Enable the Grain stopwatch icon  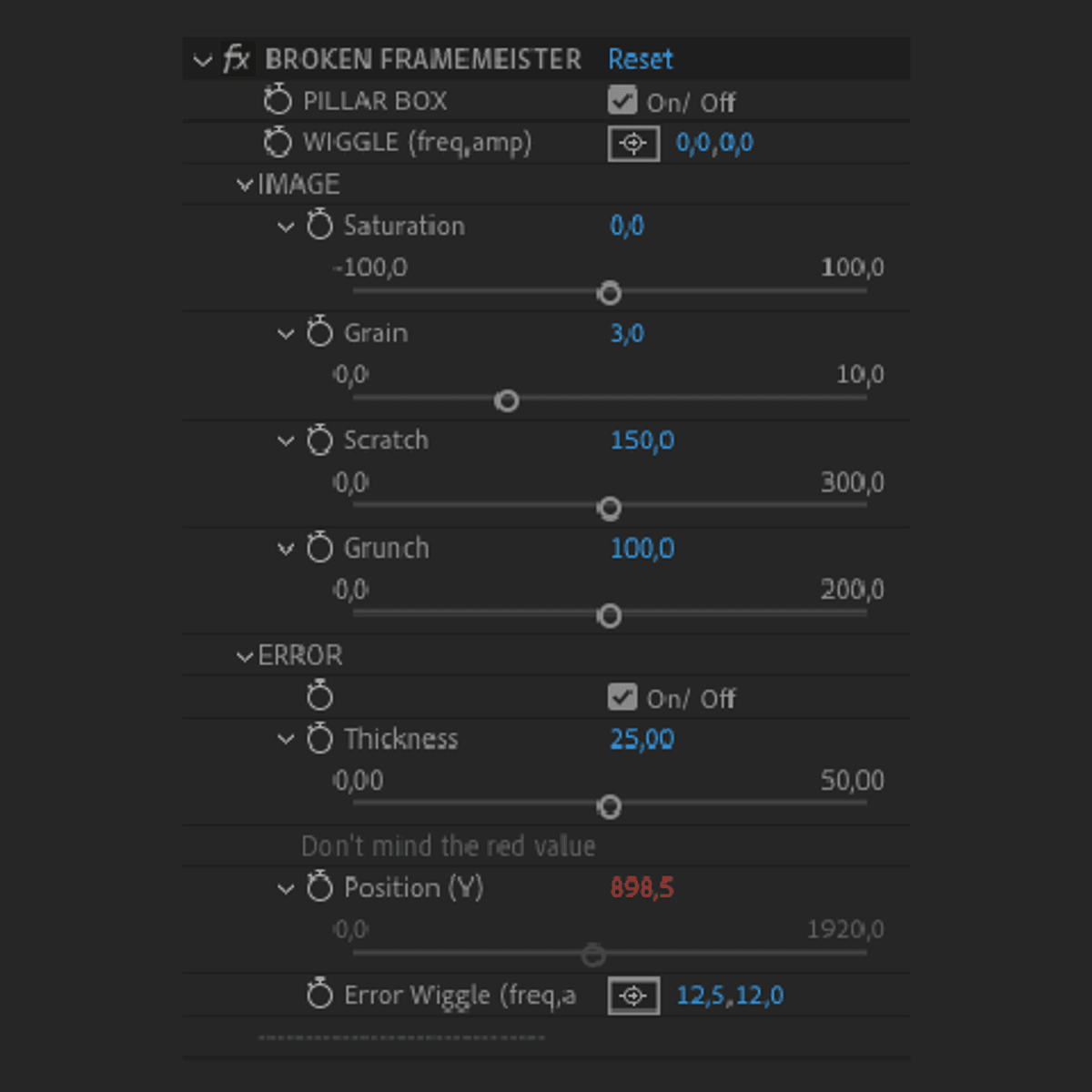[x=319, y=332]
